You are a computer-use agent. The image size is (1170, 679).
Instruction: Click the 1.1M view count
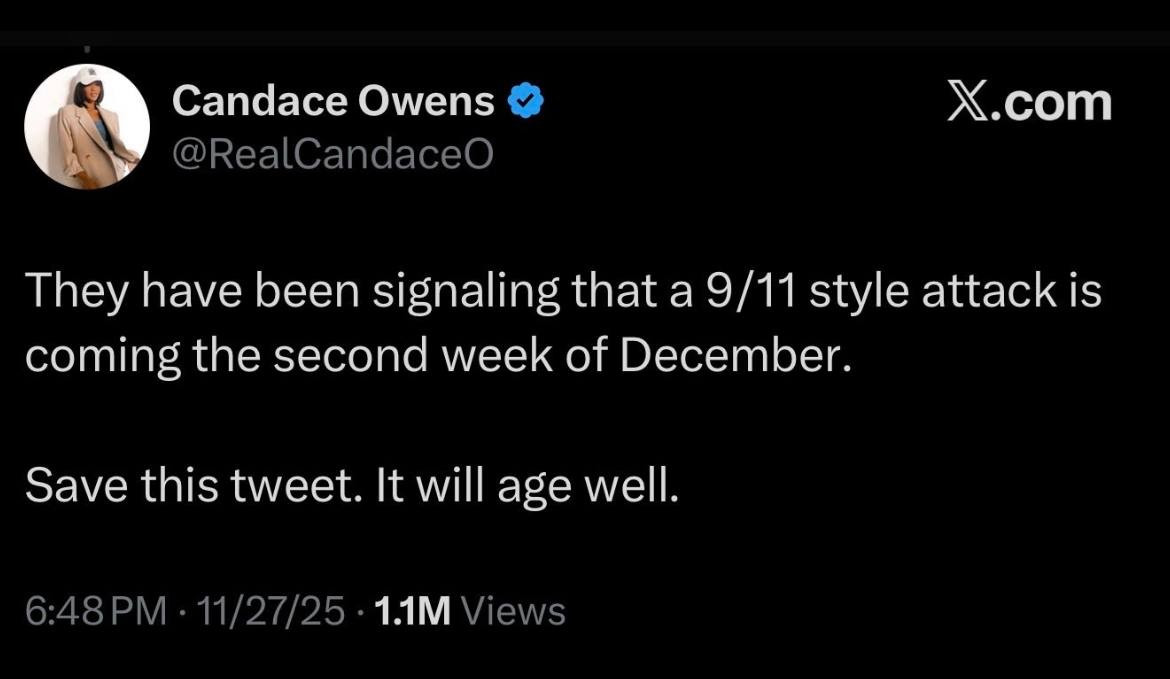click(x=410, y=610)
